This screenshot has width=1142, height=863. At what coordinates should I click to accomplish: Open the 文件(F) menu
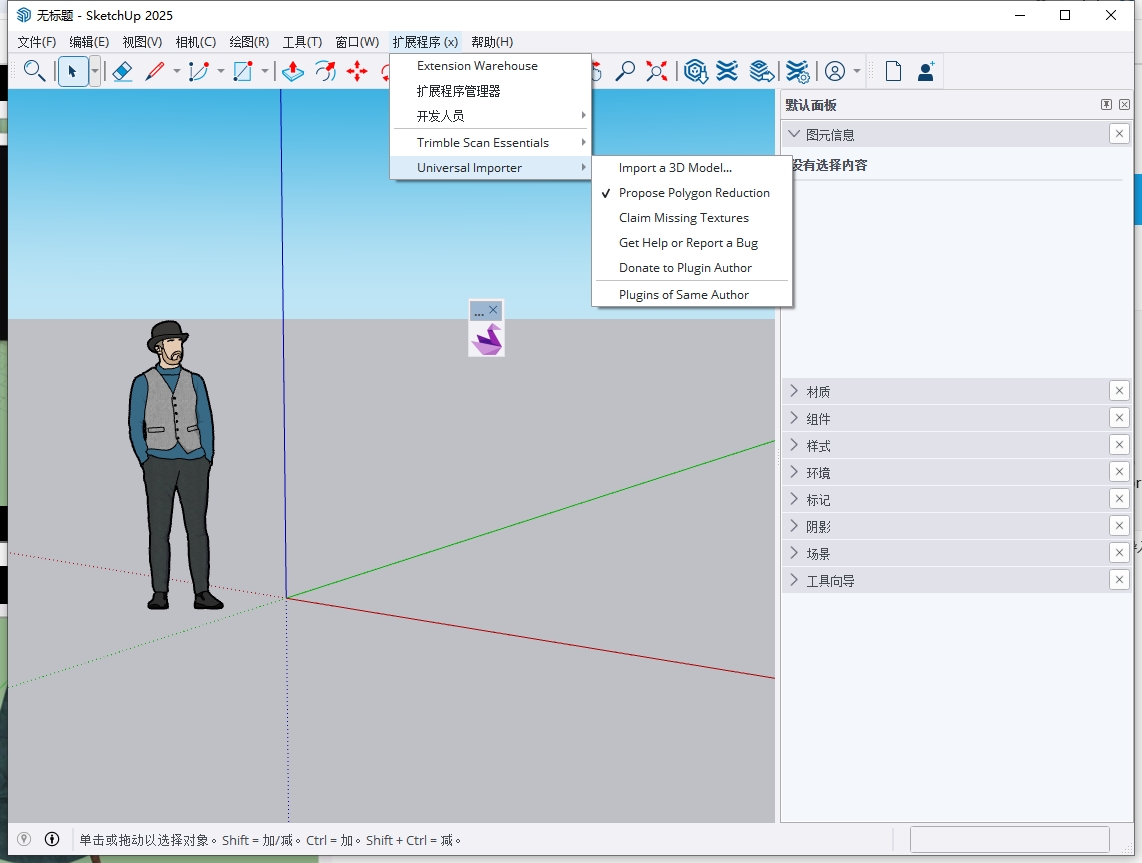click(36, 42)
